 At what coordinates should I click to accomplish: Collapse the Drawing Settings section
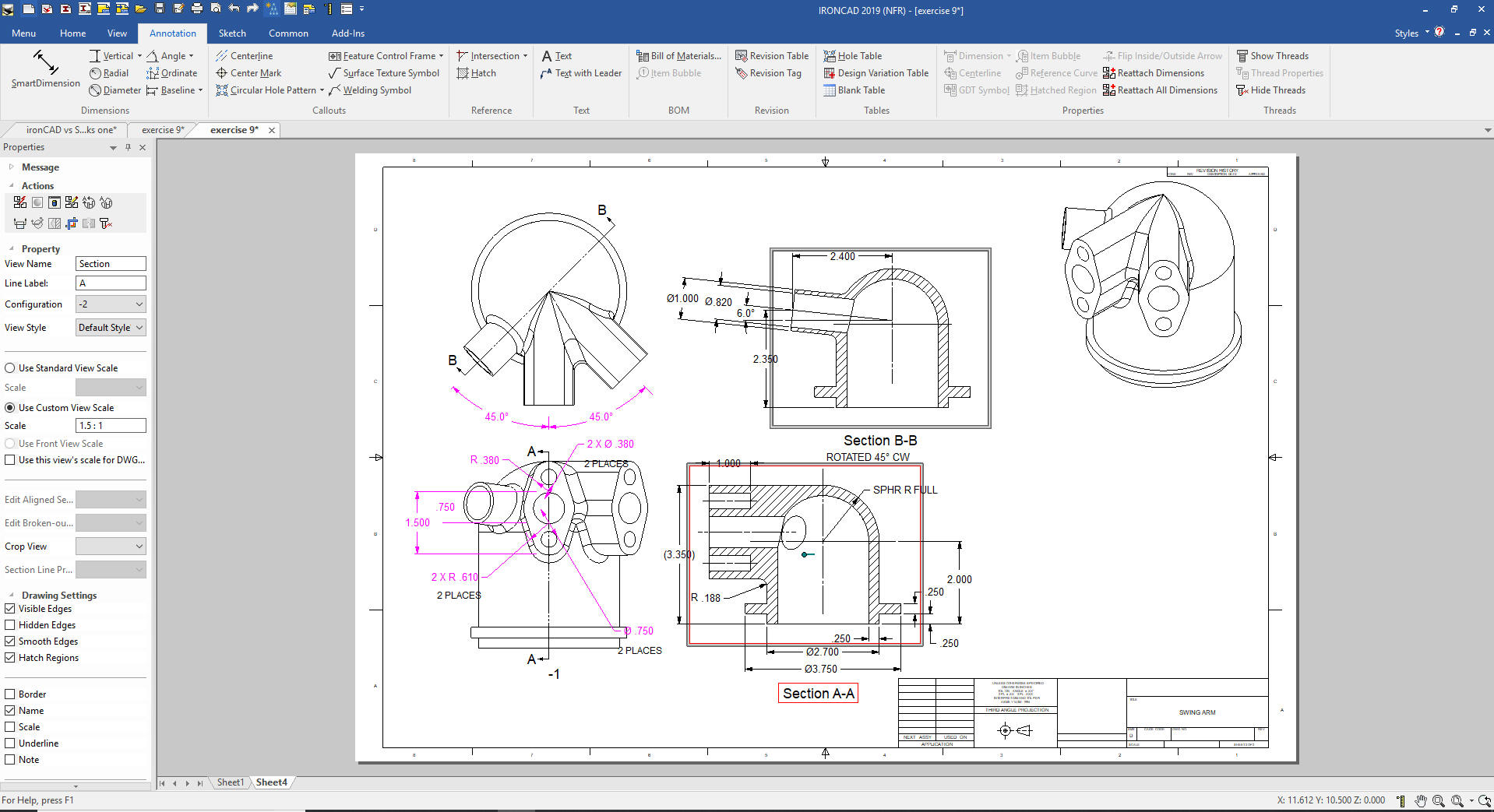(x=11, y=596)
